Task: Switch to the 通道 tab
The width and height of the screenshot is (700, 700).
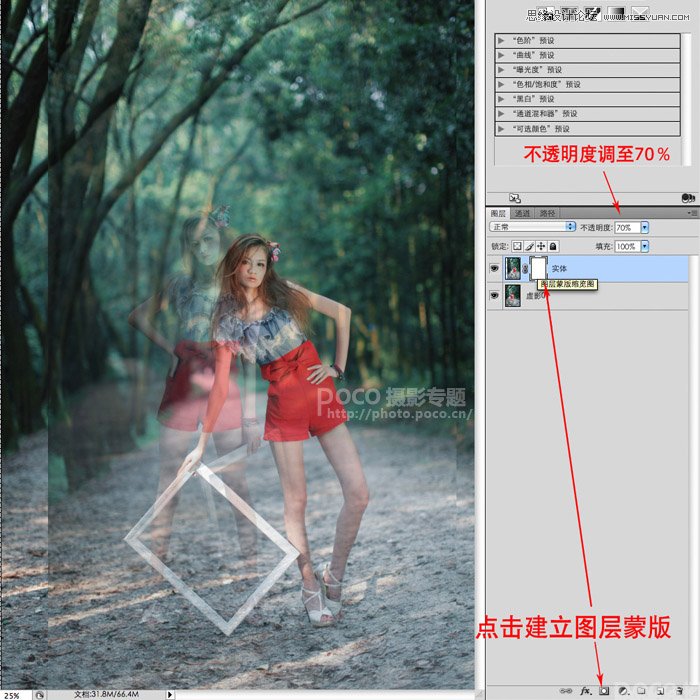Action: (x=522, y=213)
